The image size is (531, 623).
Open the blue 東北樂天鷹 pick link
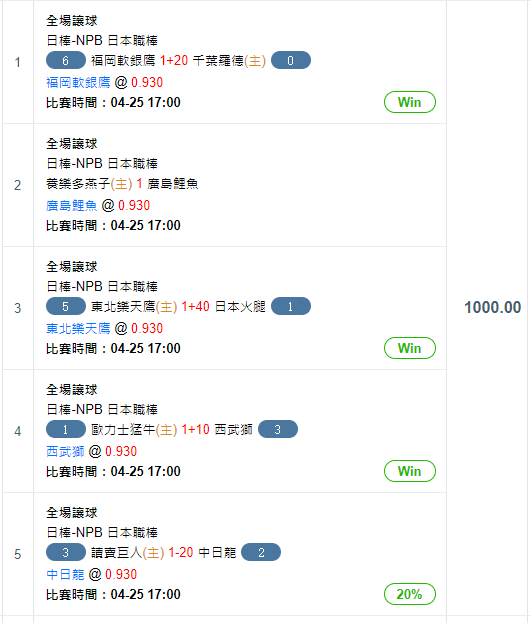tap(78, 328)
